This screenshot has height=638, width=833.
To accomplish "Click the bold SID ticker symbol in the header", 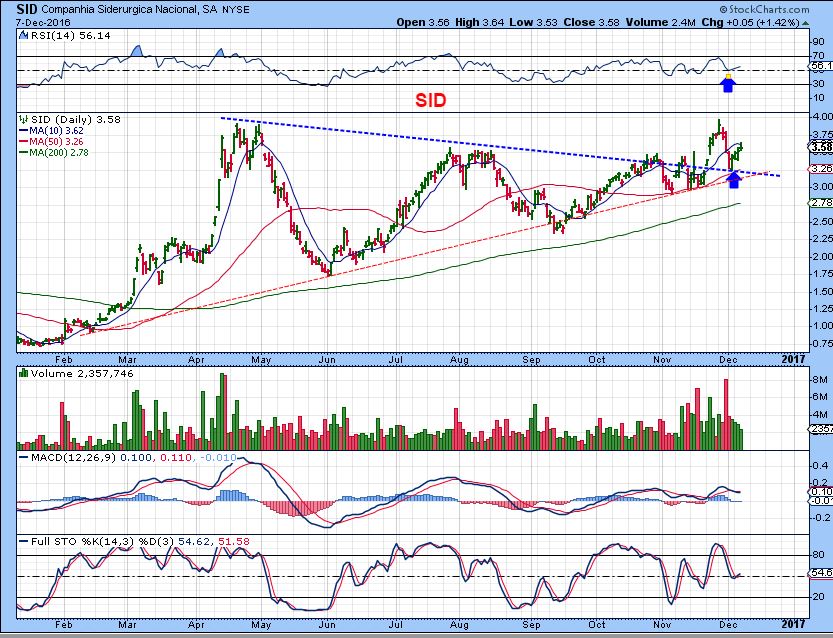I will coord(27,9).
